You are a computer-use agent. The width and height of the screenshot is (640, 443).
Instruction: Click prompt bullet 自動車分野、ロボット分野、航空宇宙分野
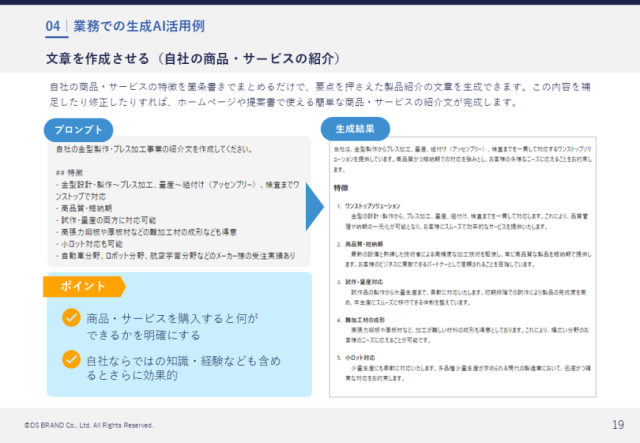pyautogui.click(x=176, y=256)
